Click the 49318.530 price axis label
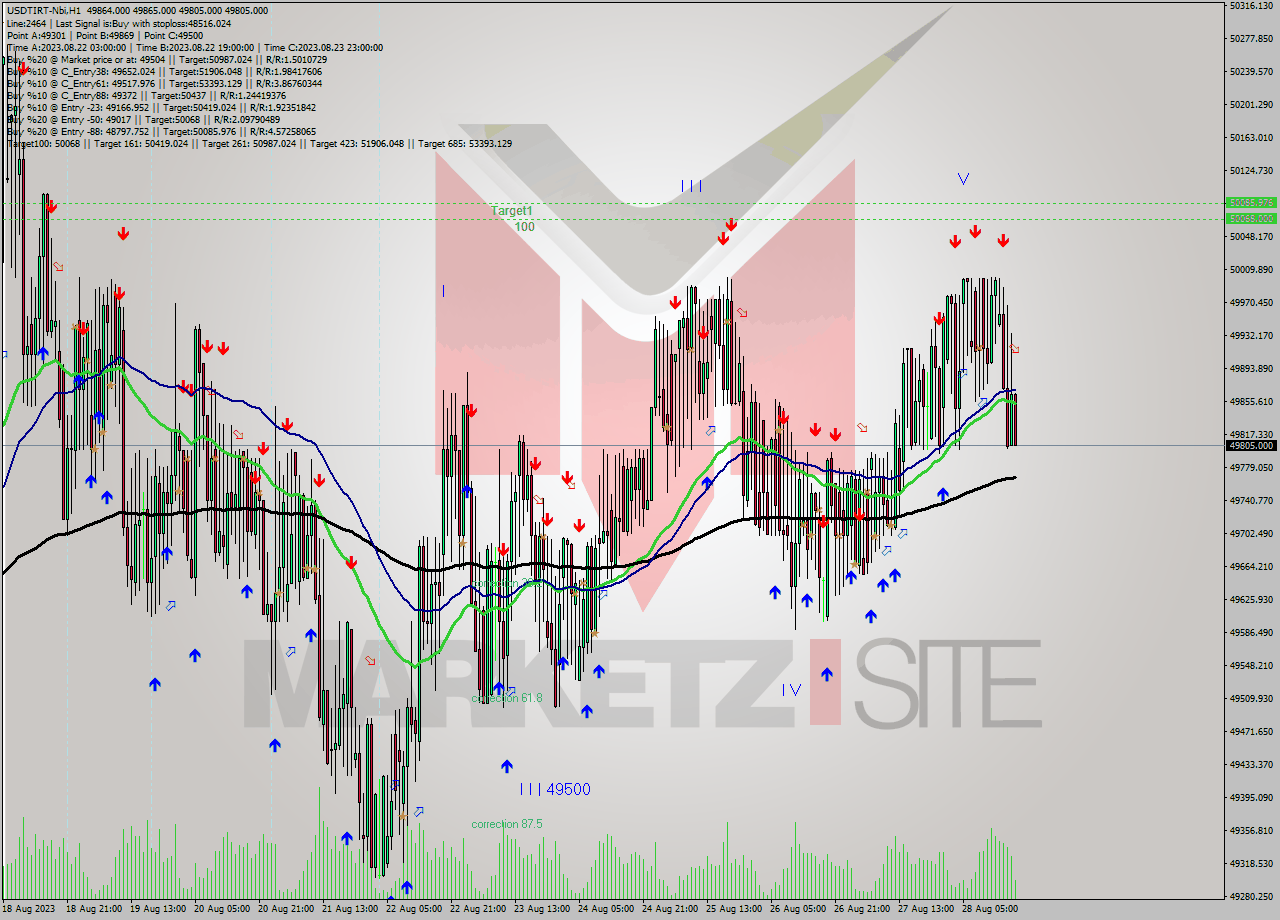1280x920 pixels. pos(1252,863)
